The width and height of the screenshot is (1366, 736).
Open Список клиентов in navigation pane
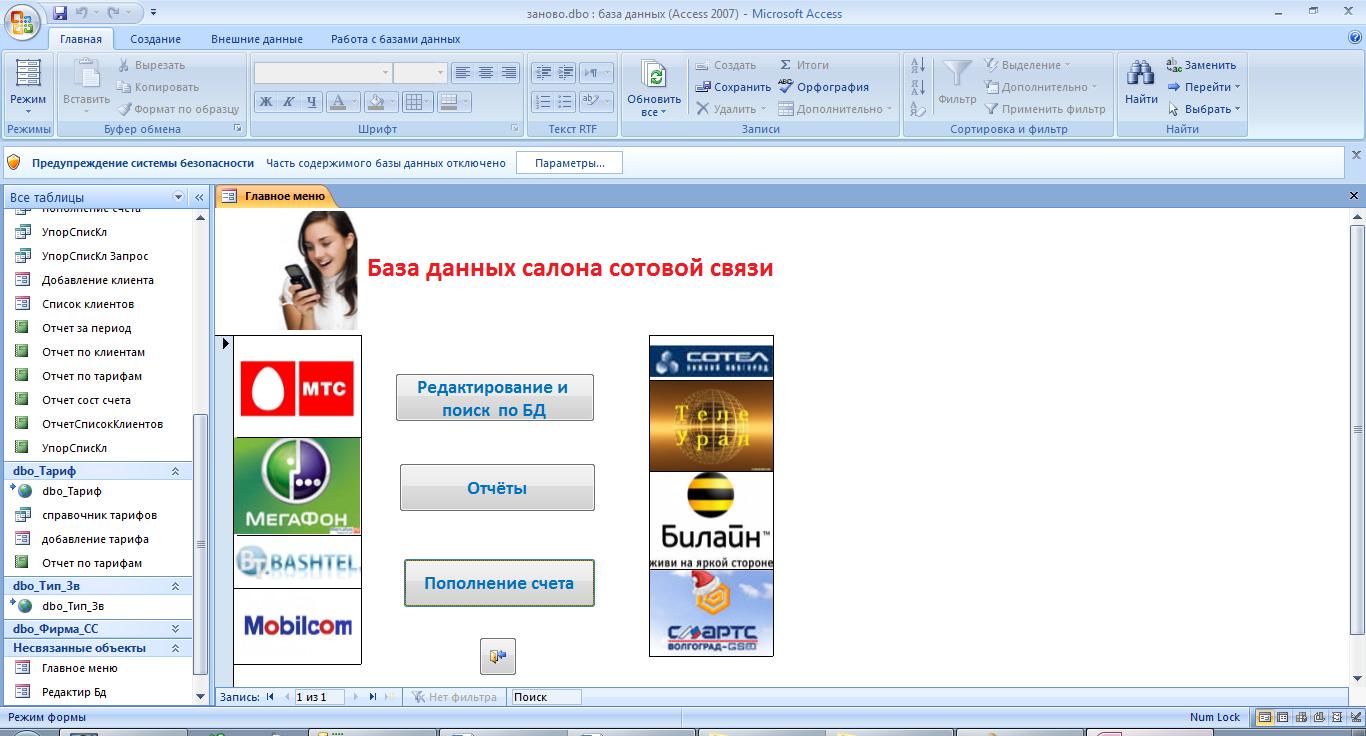click(x=88, y=304)
